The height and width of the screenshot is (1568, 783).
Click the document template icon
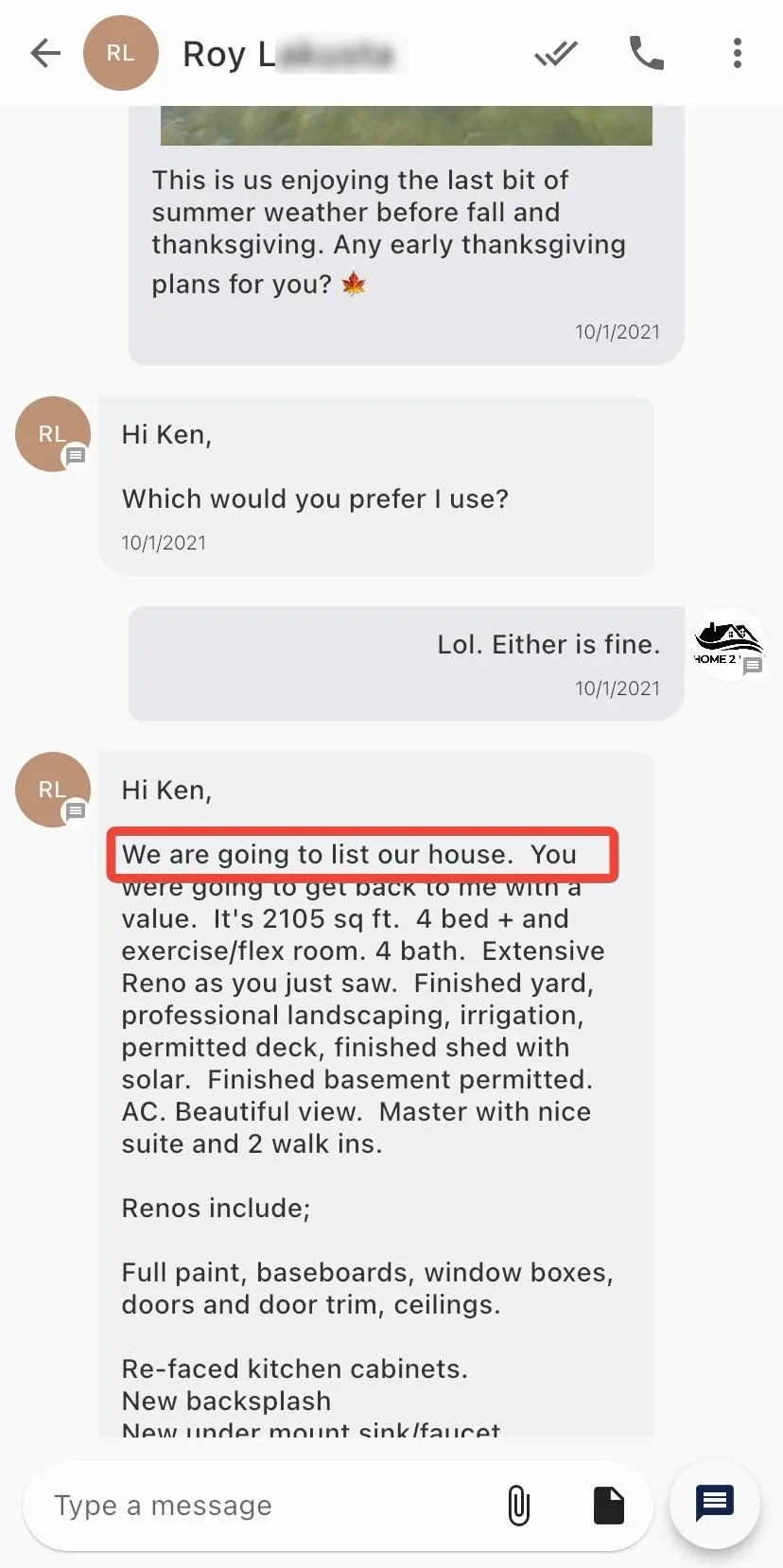608,1505
